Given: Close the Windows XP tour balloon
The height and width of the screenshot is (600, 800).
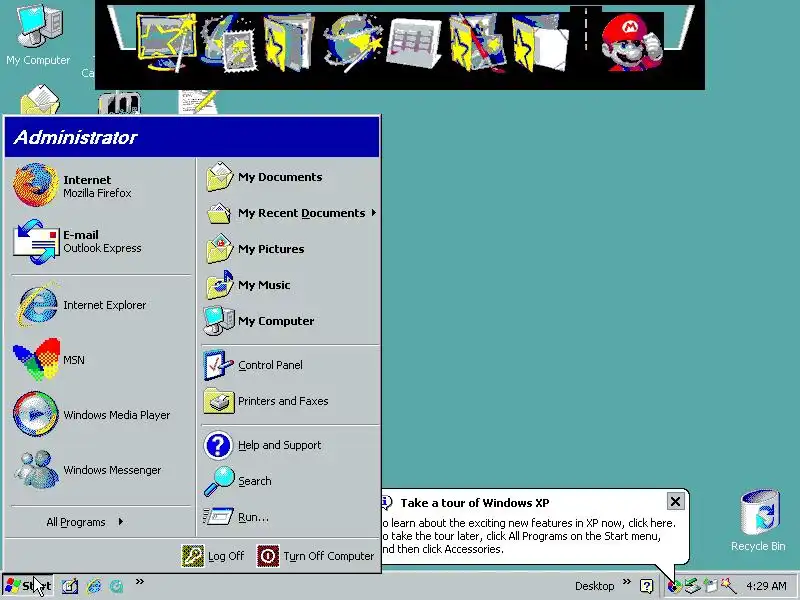Looking at the screenshot, I should coord(675,502).
